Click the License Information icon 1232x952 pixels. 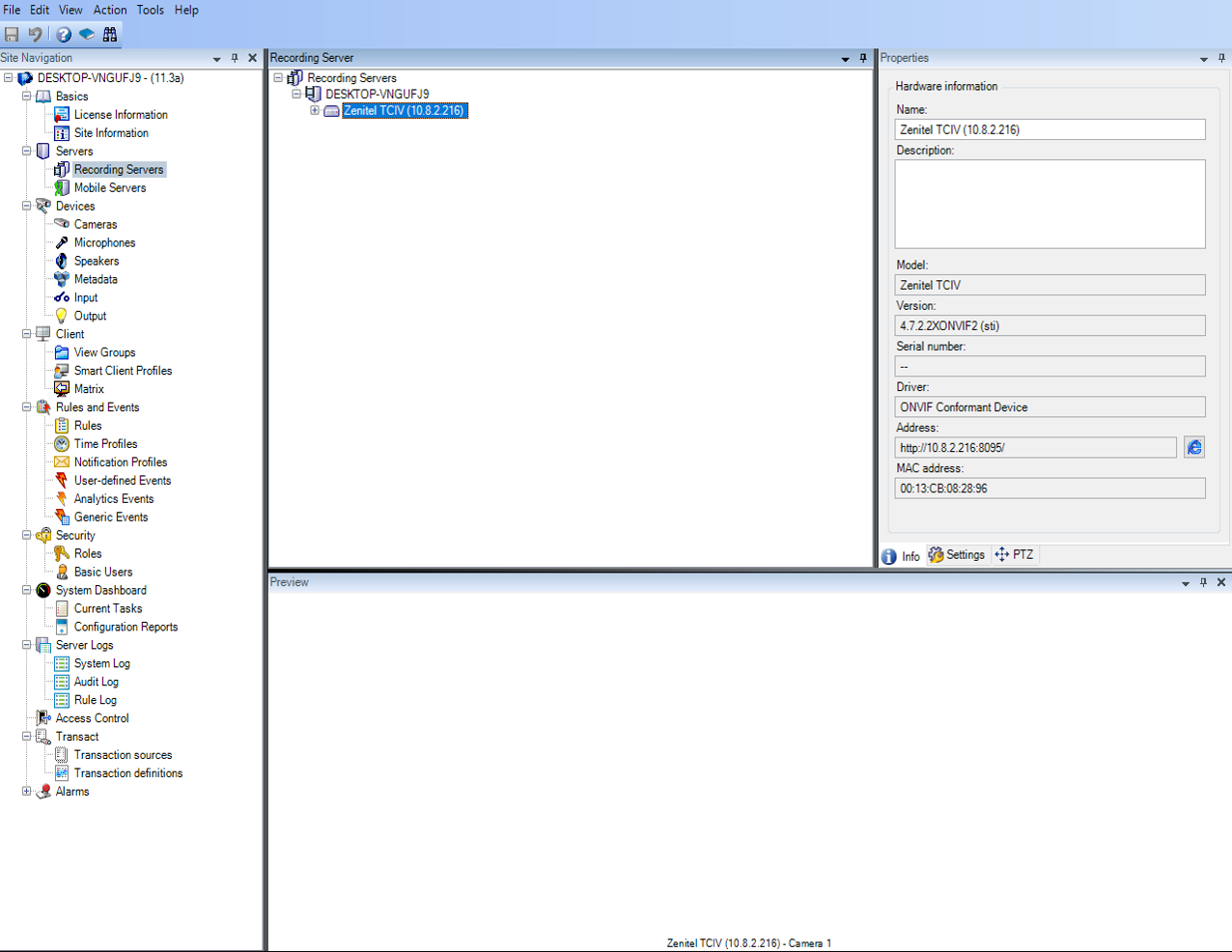pos(62,115)
